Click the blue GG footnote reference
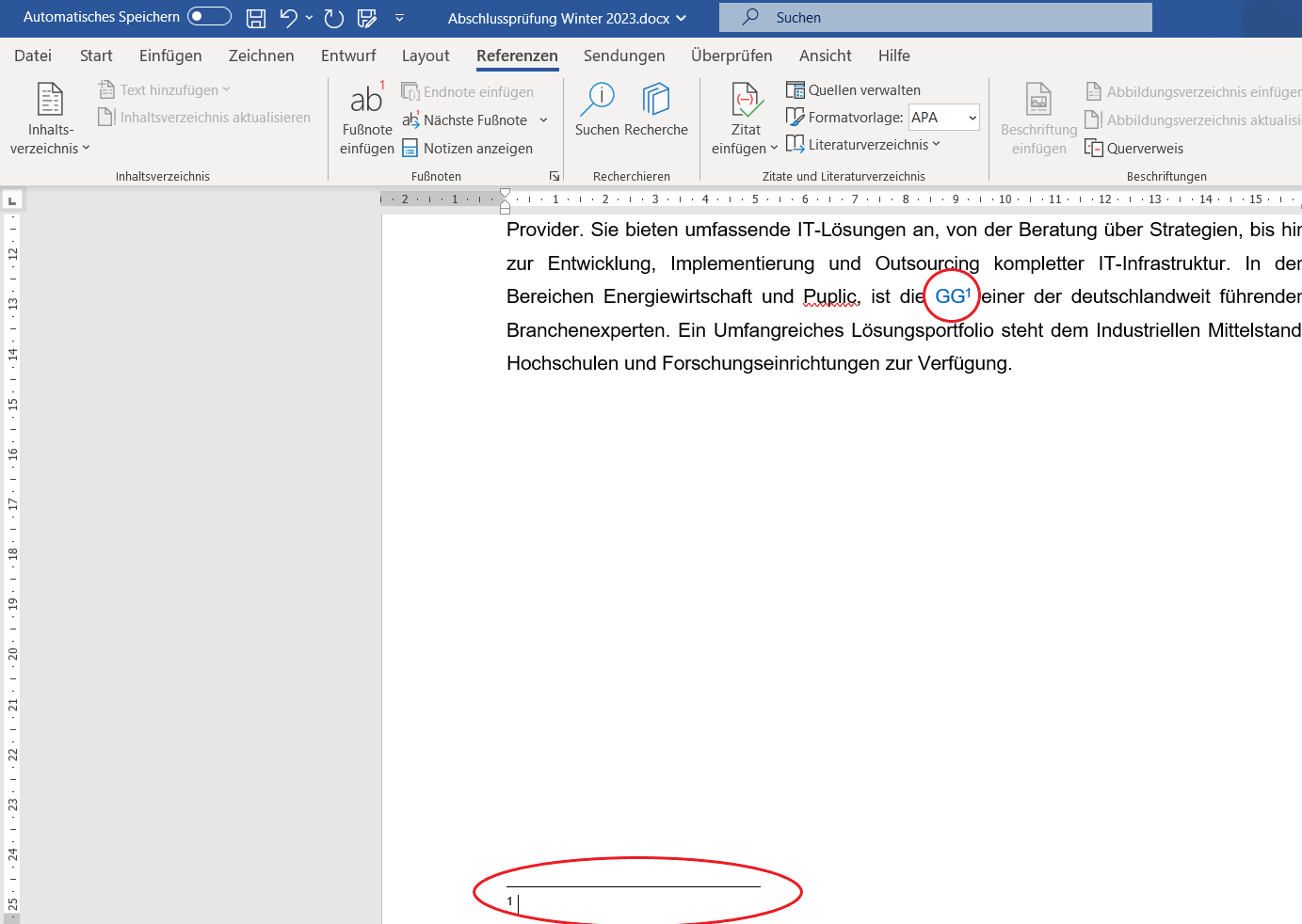This screenshot has height=924, width=1302. pos(953,296)
